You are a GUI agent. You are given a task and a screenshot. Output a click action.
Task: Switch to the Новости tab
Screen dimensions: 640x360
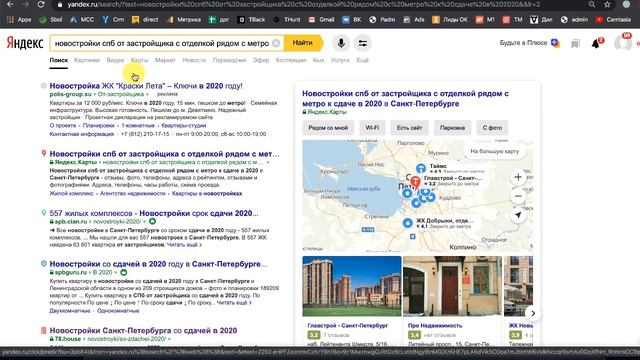tap(194, 60)
